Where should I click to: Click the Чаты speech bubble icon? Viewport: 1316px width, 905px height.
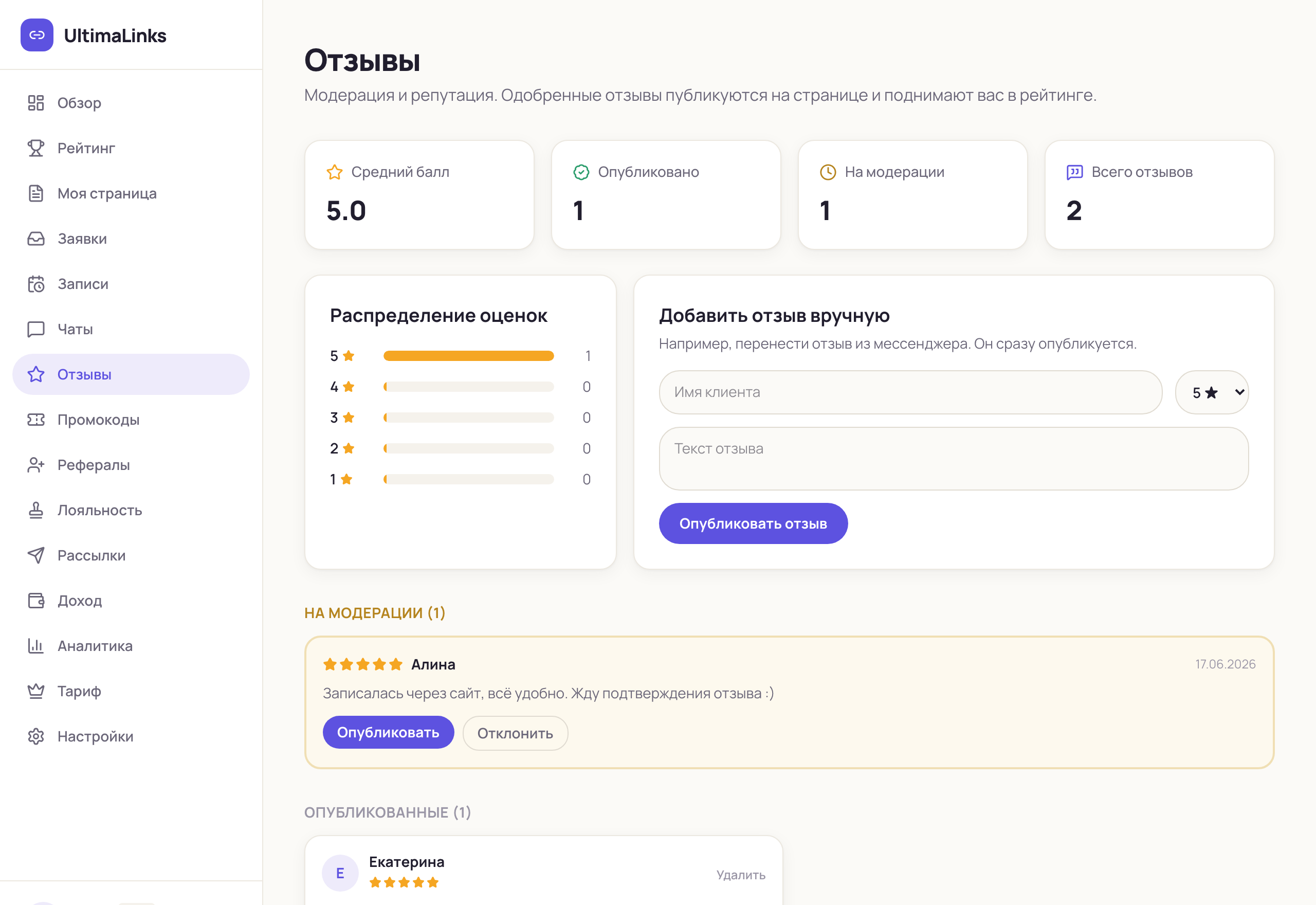(x=35, y=329)
